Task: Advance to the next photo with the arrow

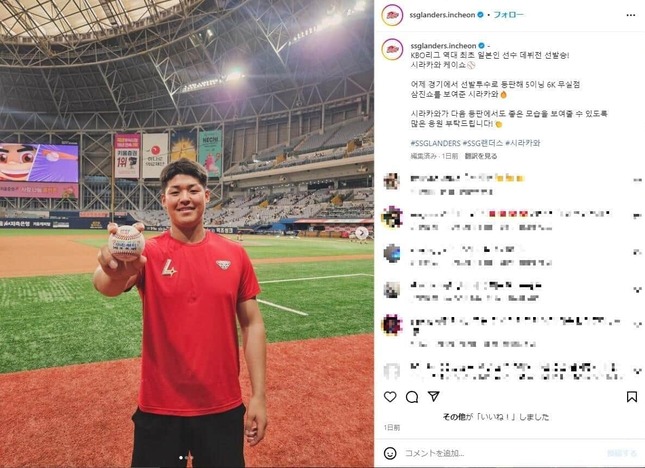Action: pos(362,233)
